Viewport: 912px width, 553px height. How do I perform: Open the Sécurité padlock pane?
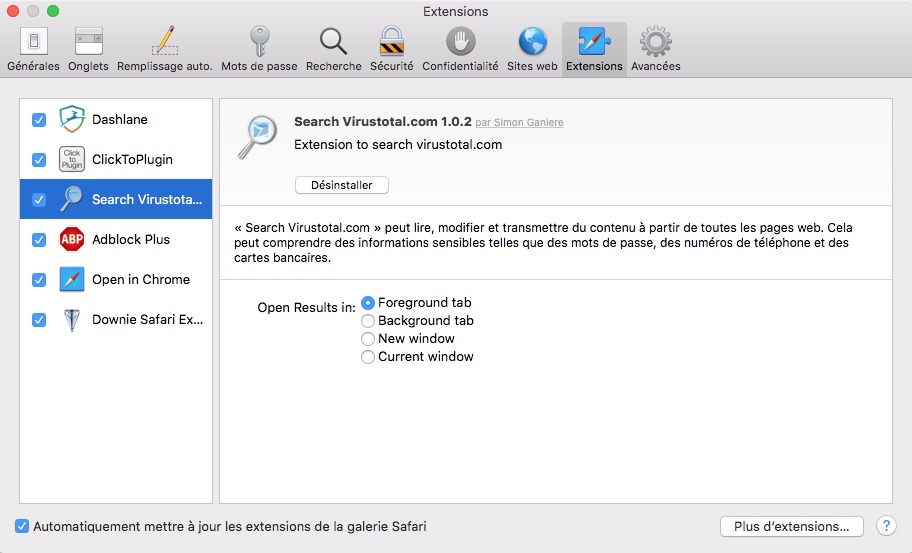(x=391, y=49)
